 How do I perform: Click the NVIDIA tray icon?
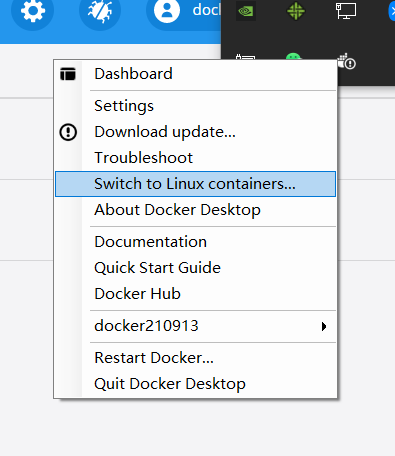coord(246,11)
